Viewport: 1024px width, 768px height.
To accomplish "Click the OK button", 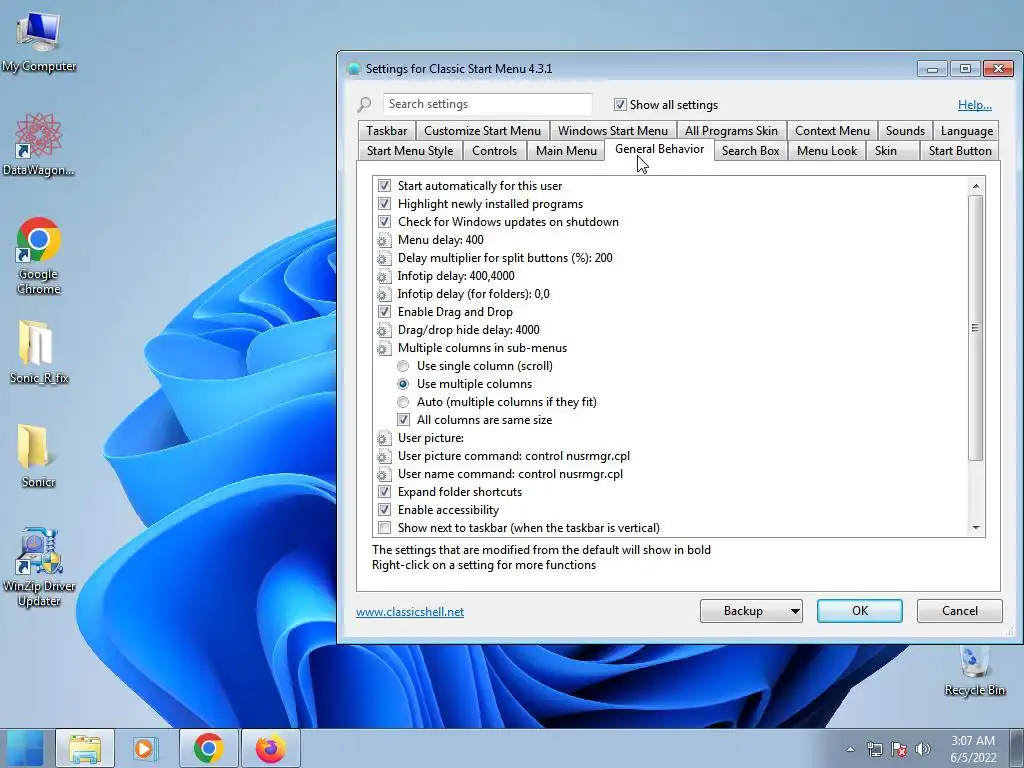I will pyautogui.click(x=860, y=611).
